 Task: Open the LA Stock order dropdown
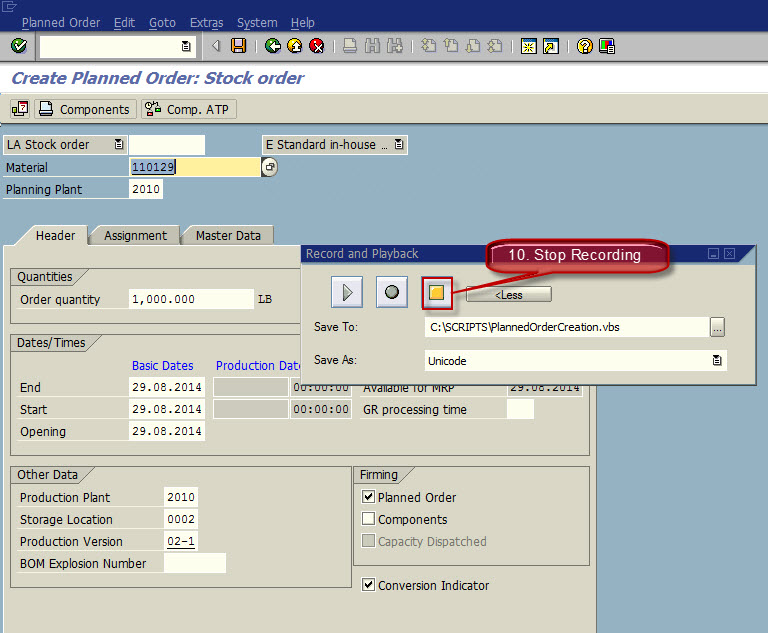coord(119,145)
